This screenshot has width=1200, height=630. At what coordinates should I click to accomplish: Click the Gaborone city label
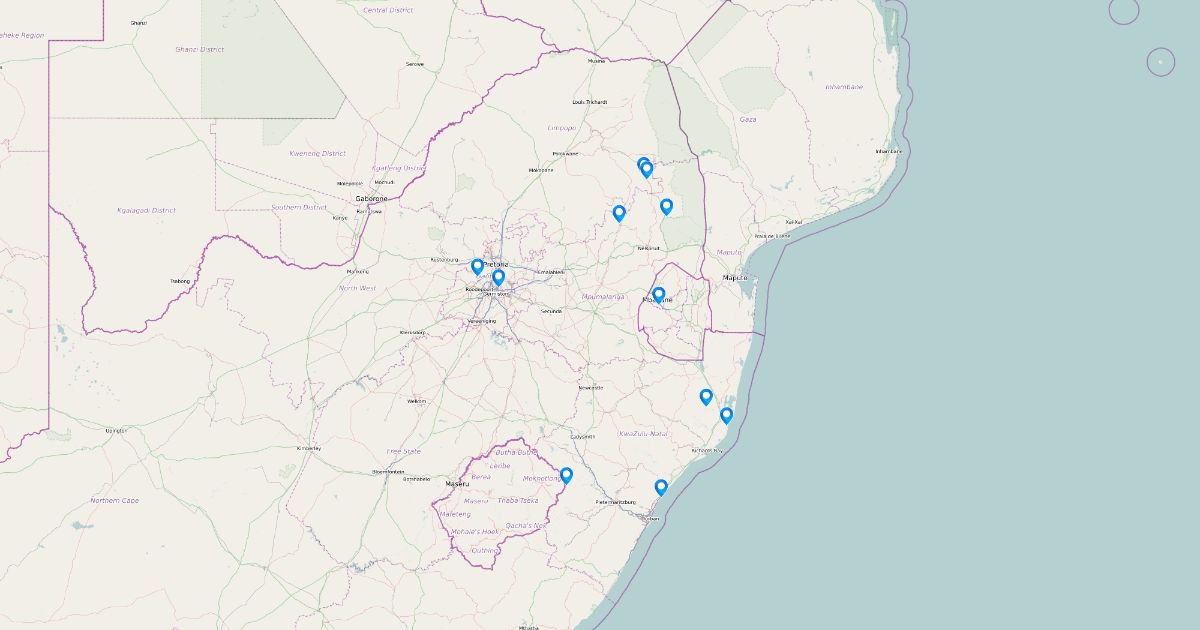click(370, 199)
